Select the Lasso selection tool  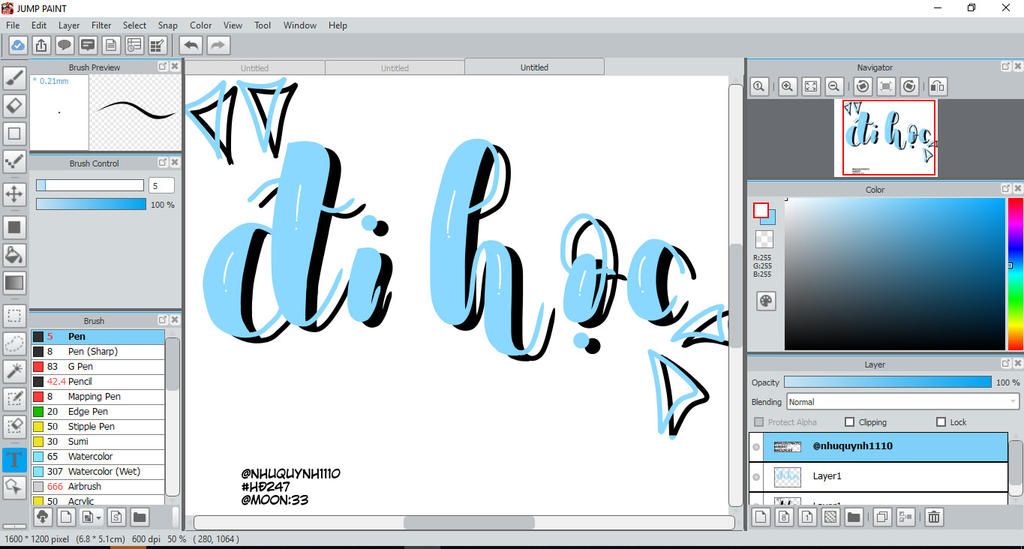14,344
